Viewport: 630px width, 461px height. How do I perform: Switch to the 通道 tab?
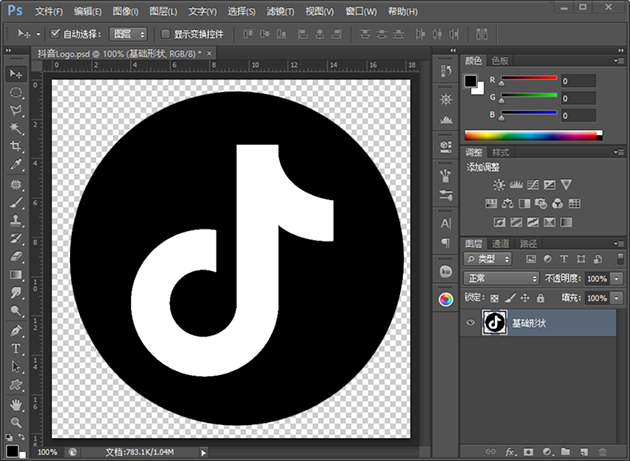500,244
